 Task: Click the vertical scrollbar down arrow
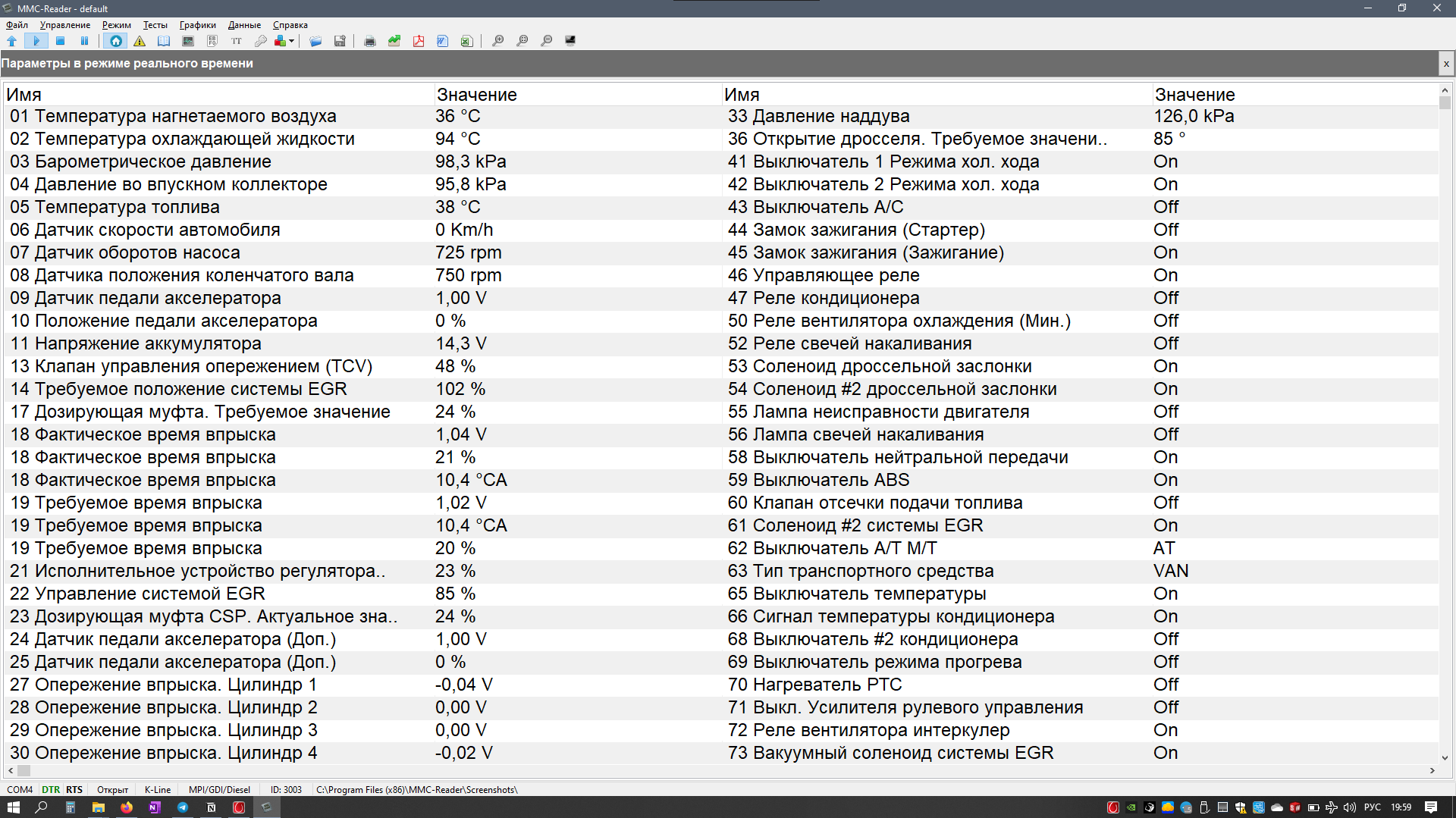click(x=1445, y=757)
